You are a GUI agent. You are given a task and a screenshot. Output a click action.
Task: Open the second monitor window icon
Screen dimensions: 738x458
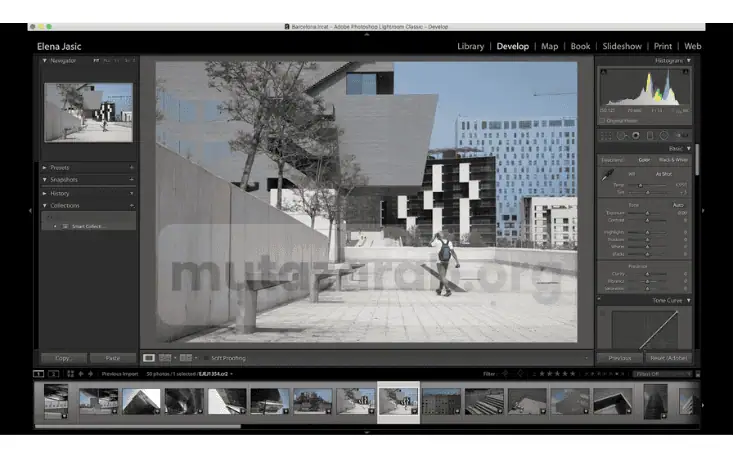pos(54,373)
